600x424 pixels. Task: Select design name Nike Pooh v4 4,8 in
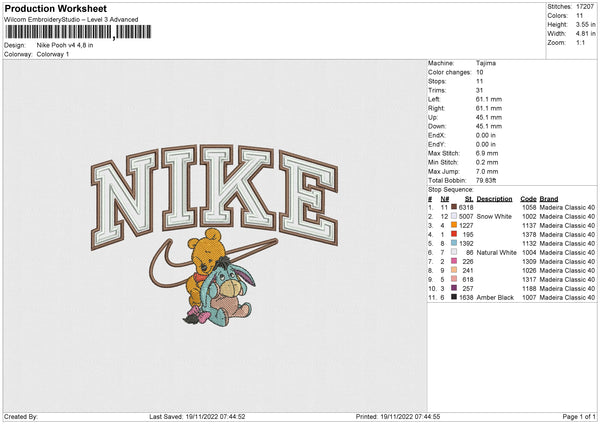(x=65, y=45)
